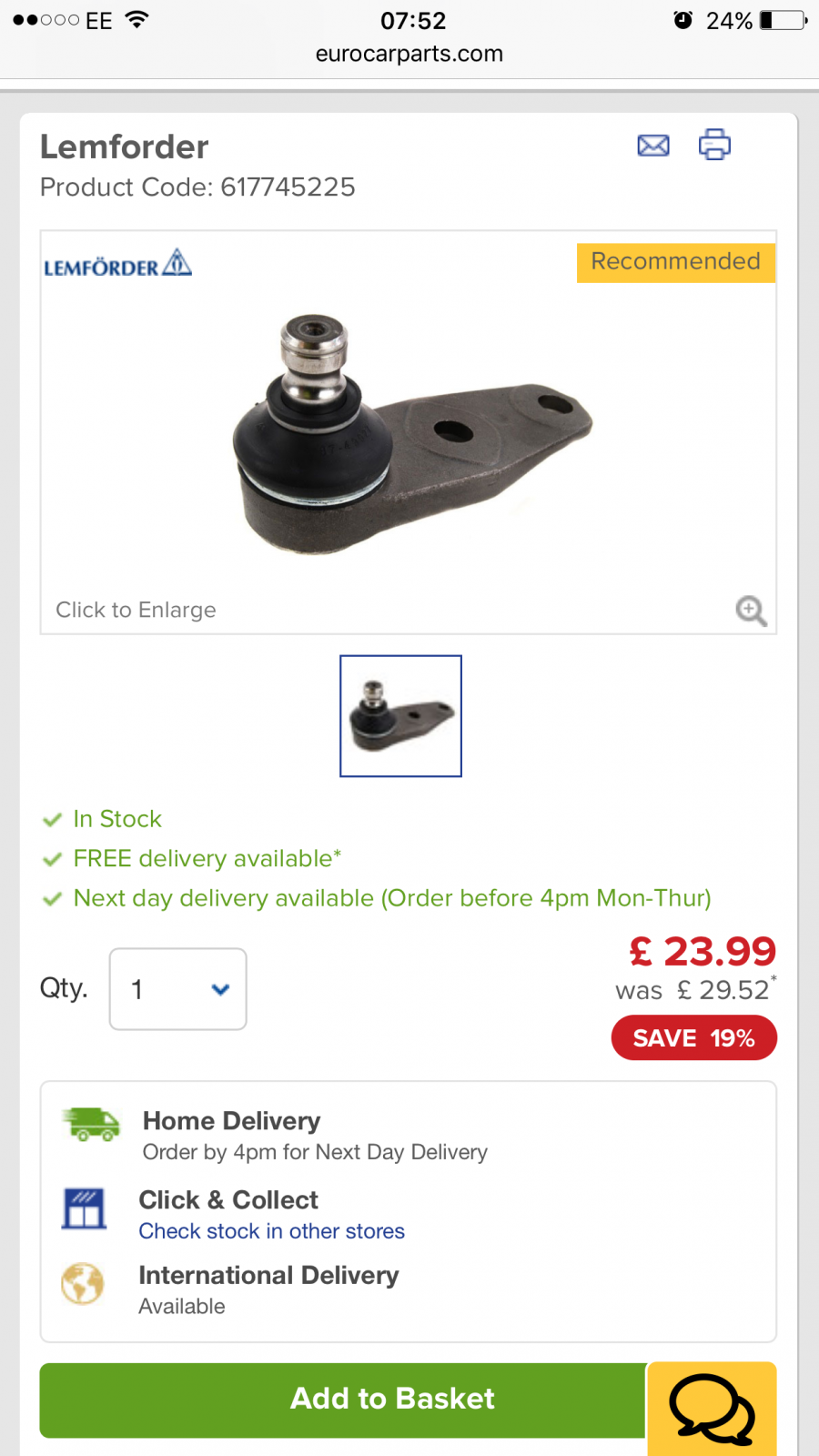Click the Home Delivery heading

[x=231, y=1121]
